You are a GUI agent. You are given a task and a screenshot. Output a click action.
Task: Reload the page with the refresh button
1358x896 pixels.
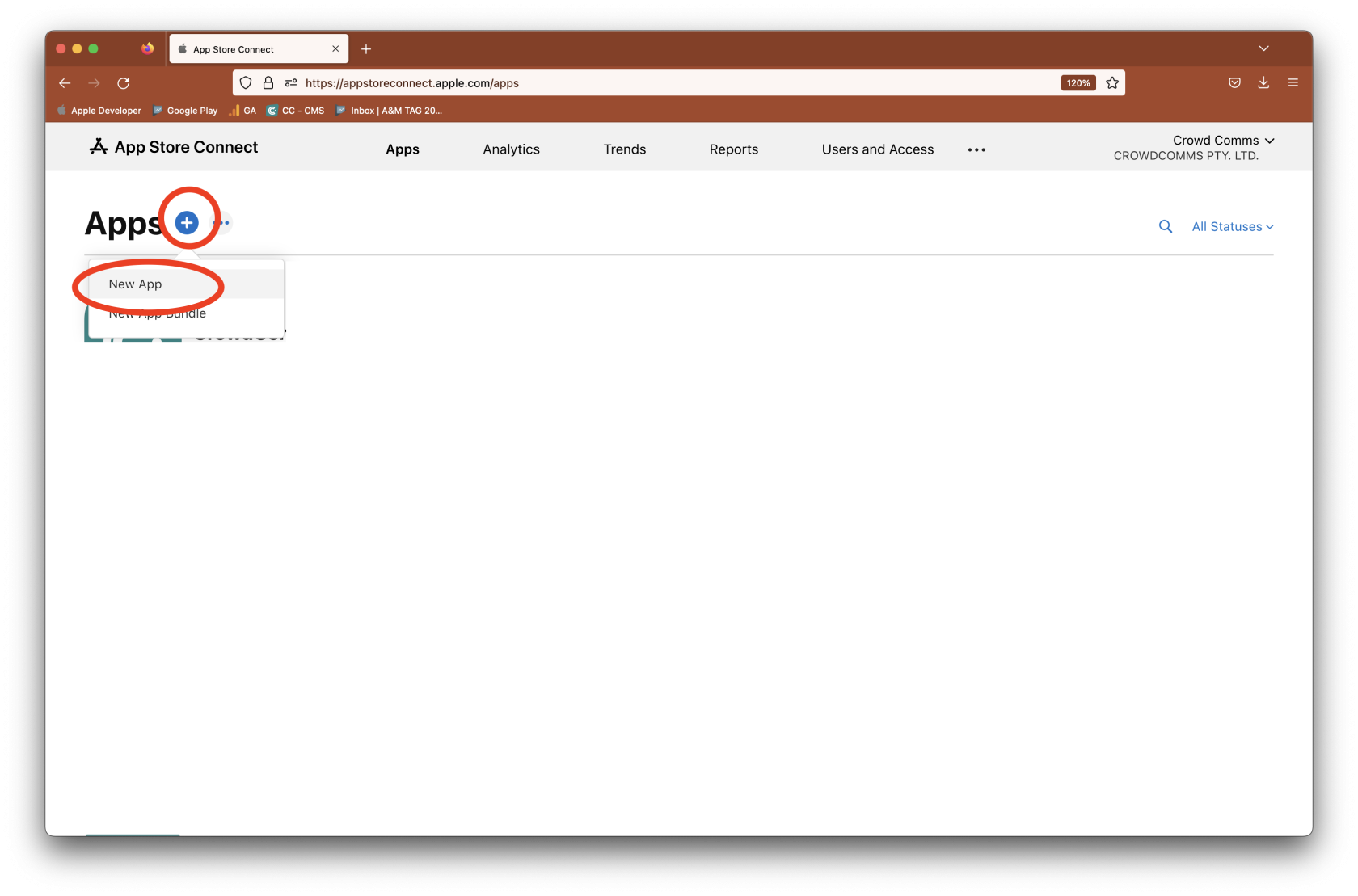(124, 83)
